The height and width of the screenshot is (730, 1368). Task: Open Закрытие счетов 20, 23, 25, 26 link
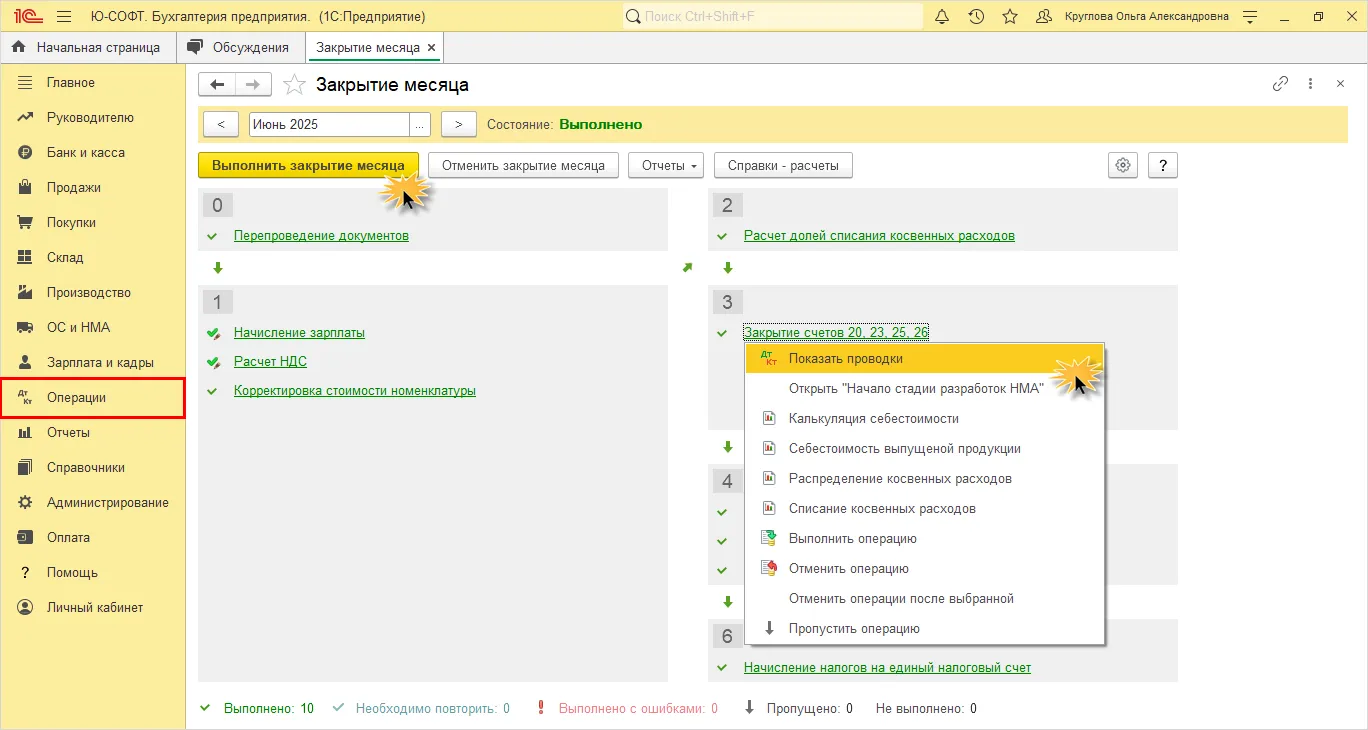pos(836,333)
